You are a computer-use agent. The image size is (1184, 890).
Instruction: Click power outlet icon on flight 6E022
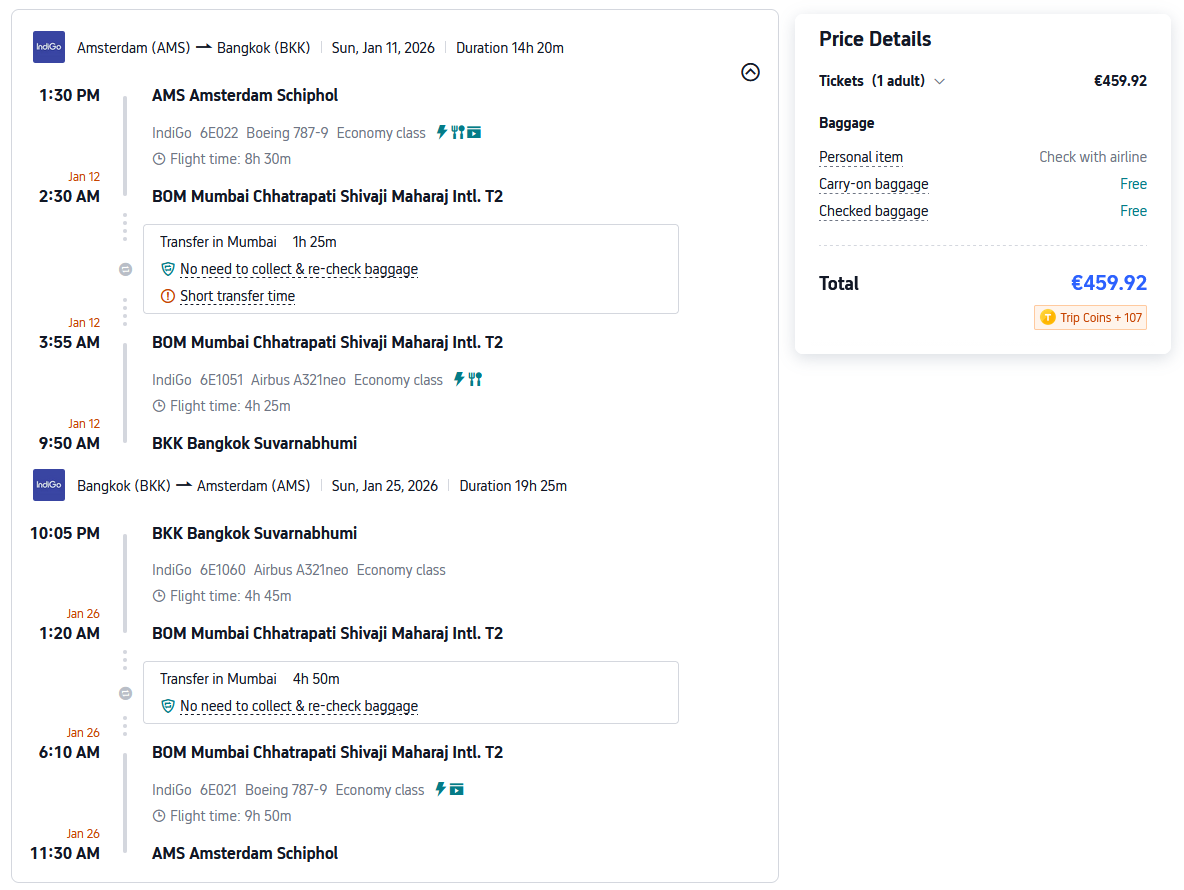click(x=442, y=132)
